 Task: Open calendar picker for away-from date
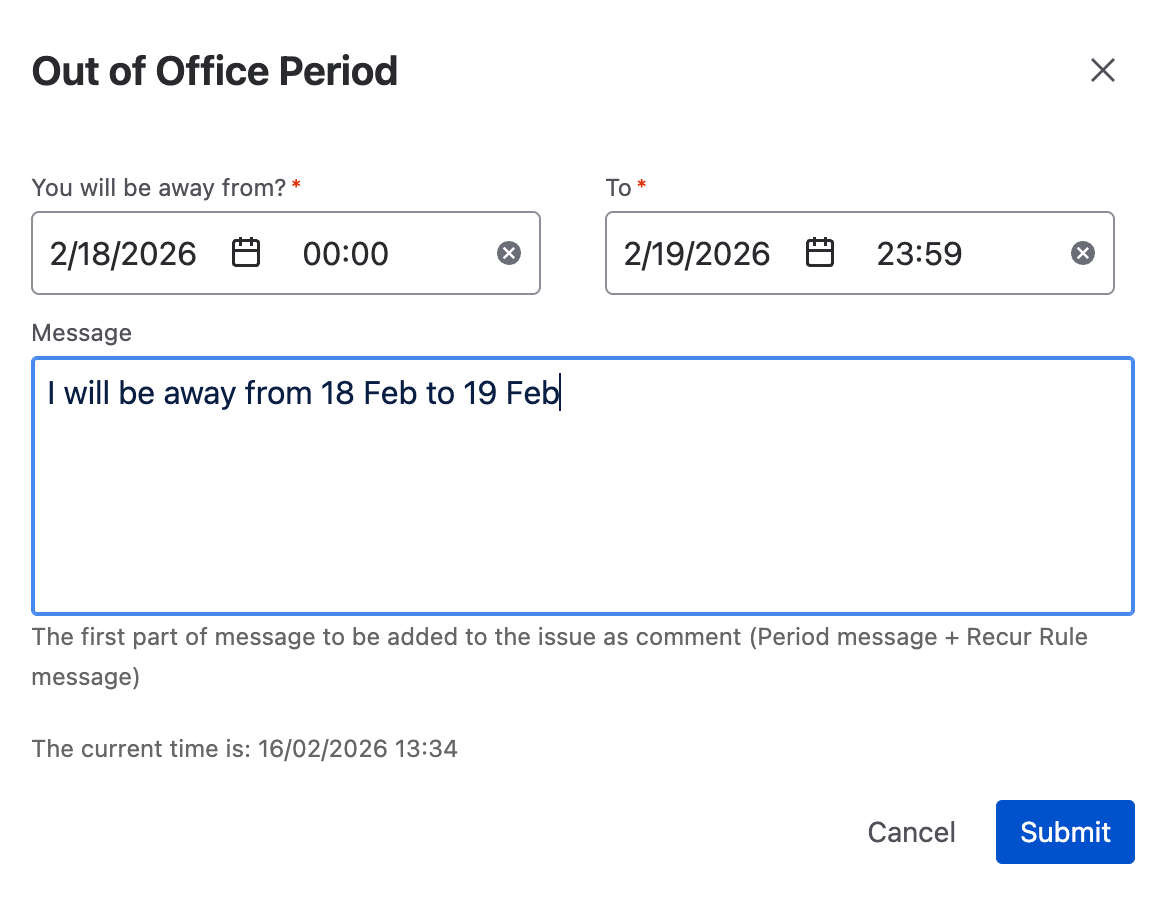(246, 253)
